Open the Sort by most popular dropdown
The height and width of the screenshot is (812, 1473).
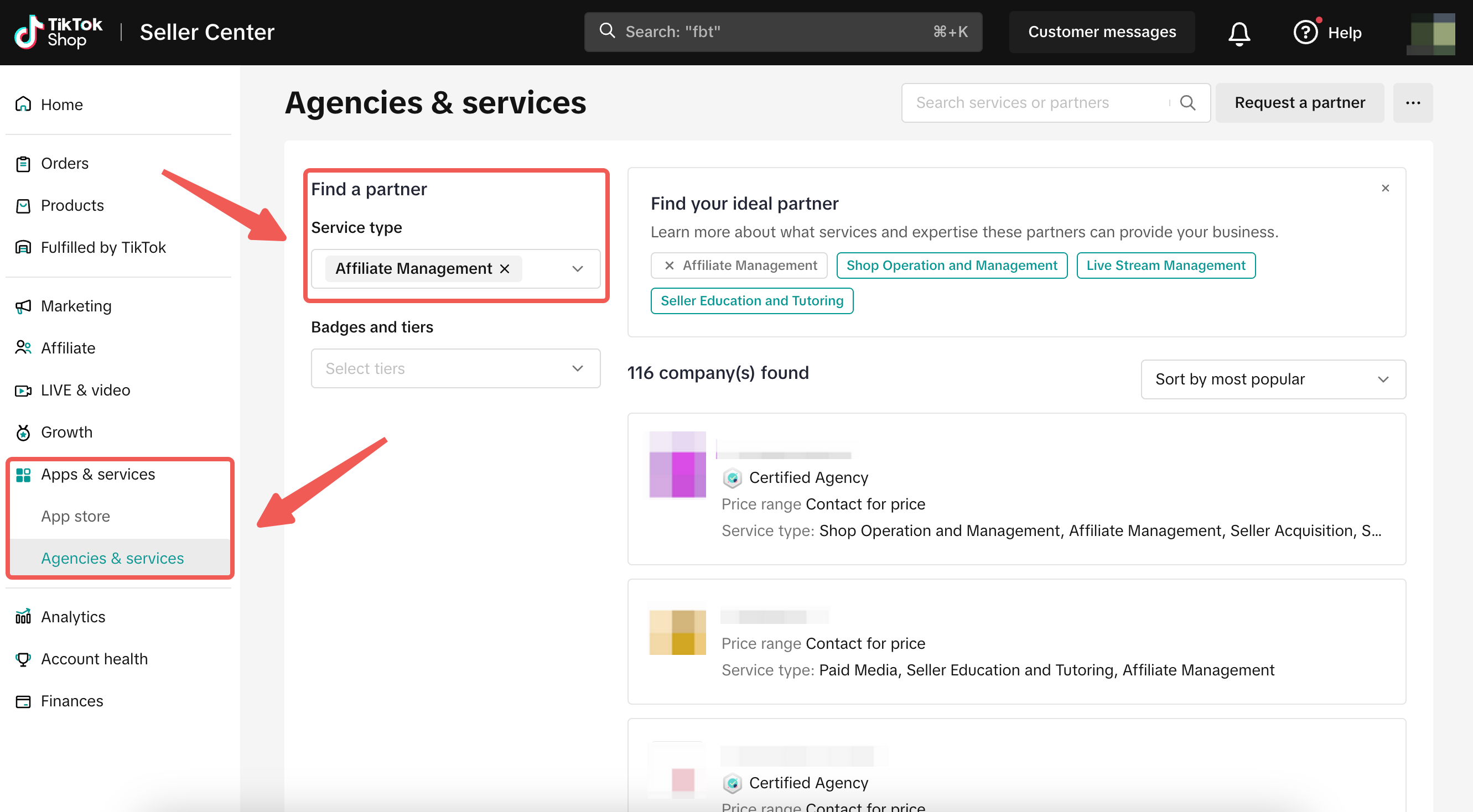[x=1273, y=379]
